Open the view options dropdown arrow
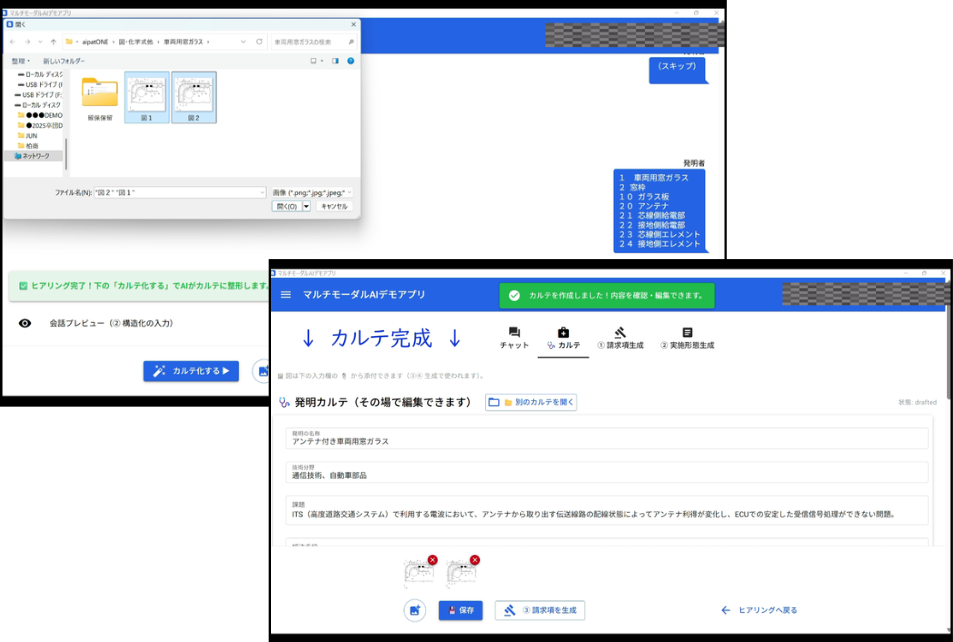Viewport: 953px width, 642px height. point(322,61)
